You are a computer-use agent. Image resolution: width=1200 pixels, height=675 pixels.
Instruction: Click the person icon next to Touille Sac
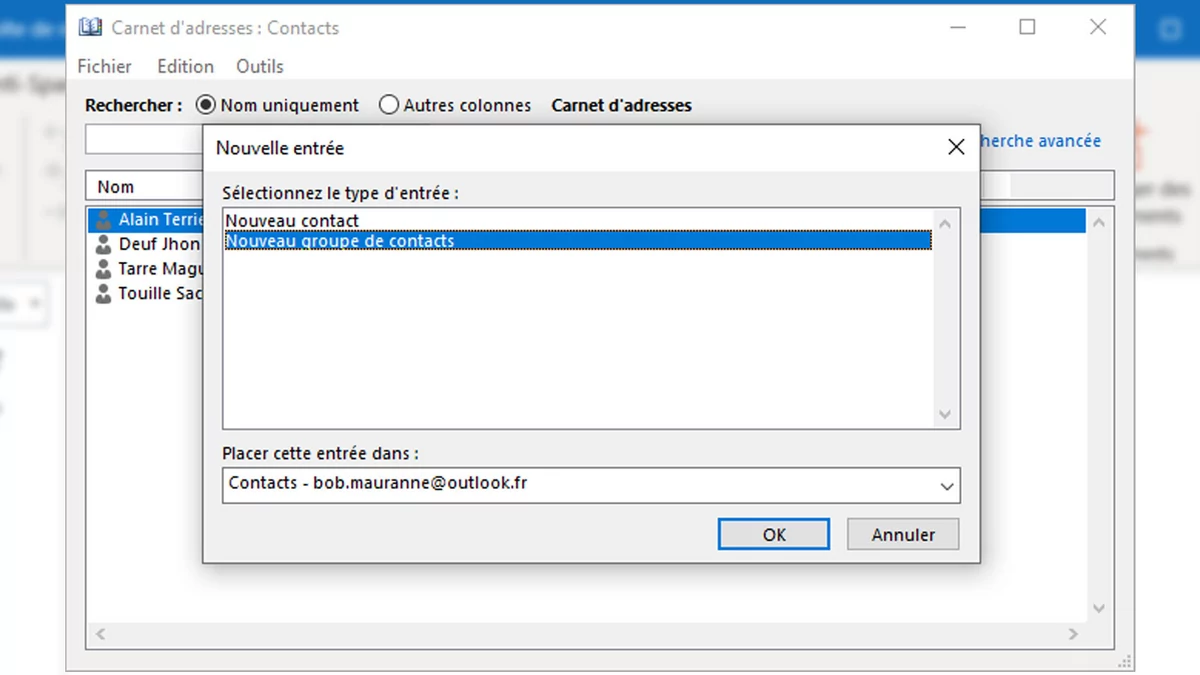(103, 294)
